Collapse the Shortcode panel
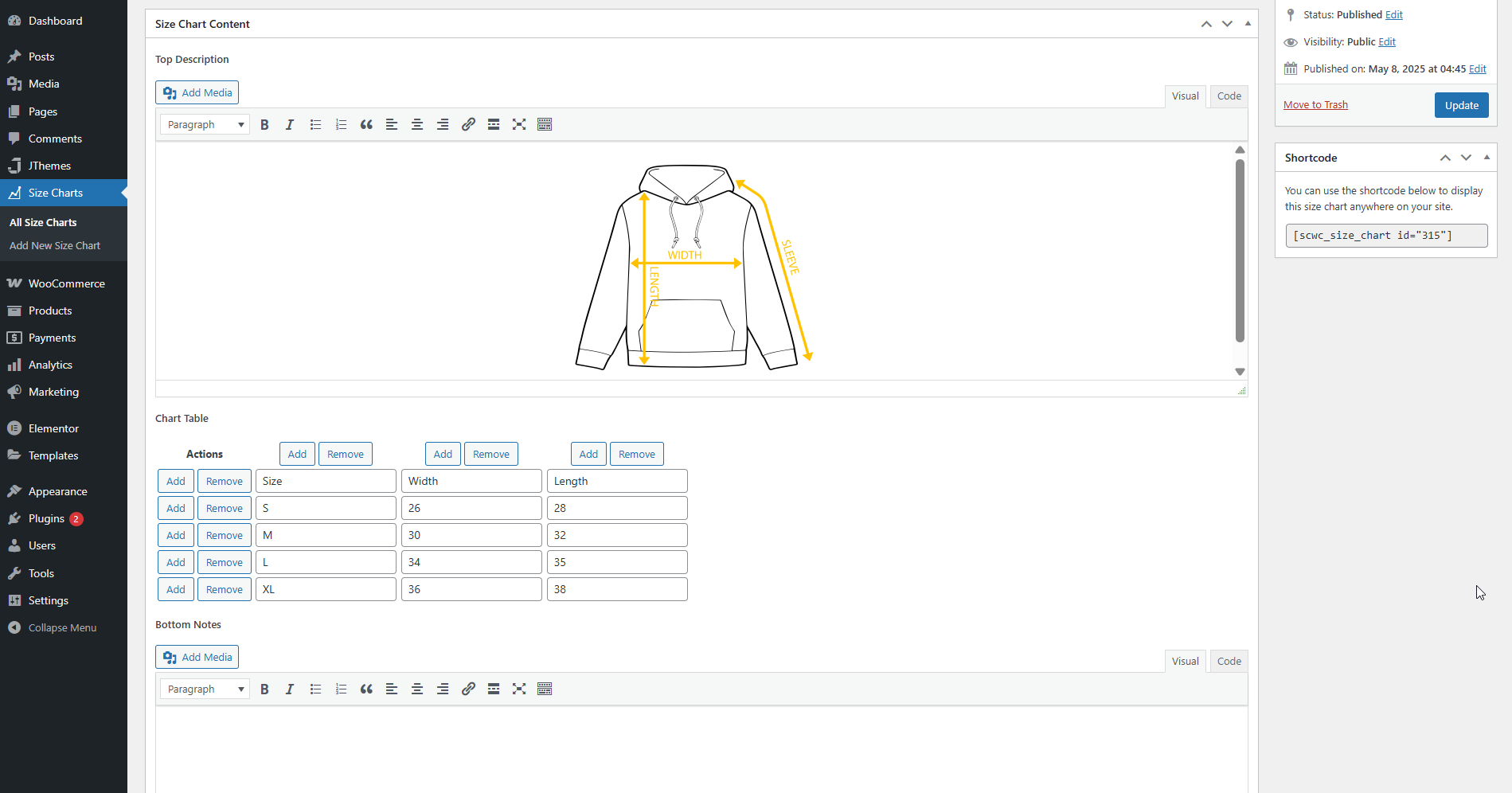Viewport: 1512px width, 793px height. (1487, 157)
